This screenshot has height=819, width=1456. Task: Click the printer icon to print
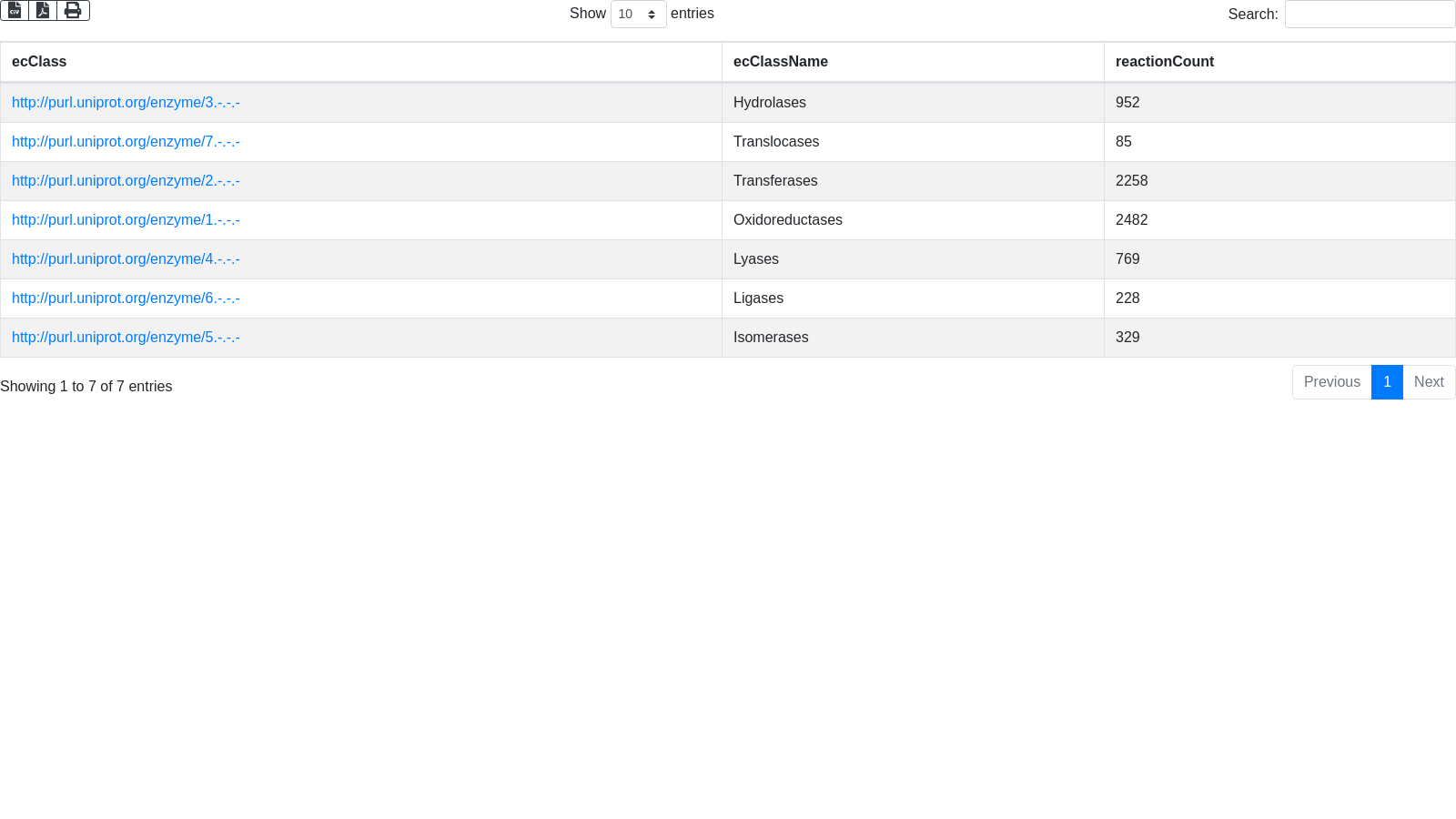tap(73, 10)
